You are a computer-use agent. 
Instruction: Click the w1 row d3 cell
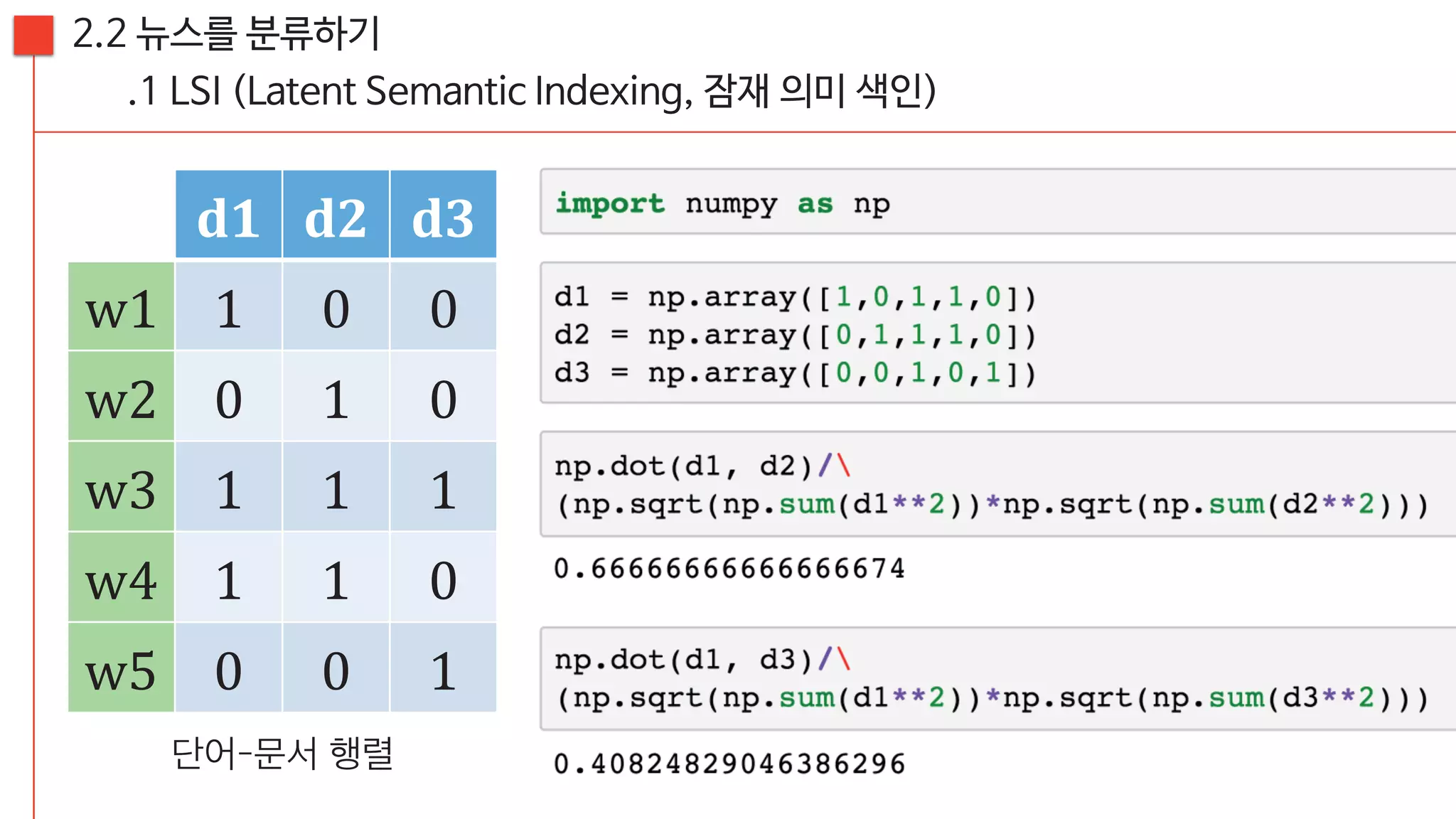click(443, 306)
